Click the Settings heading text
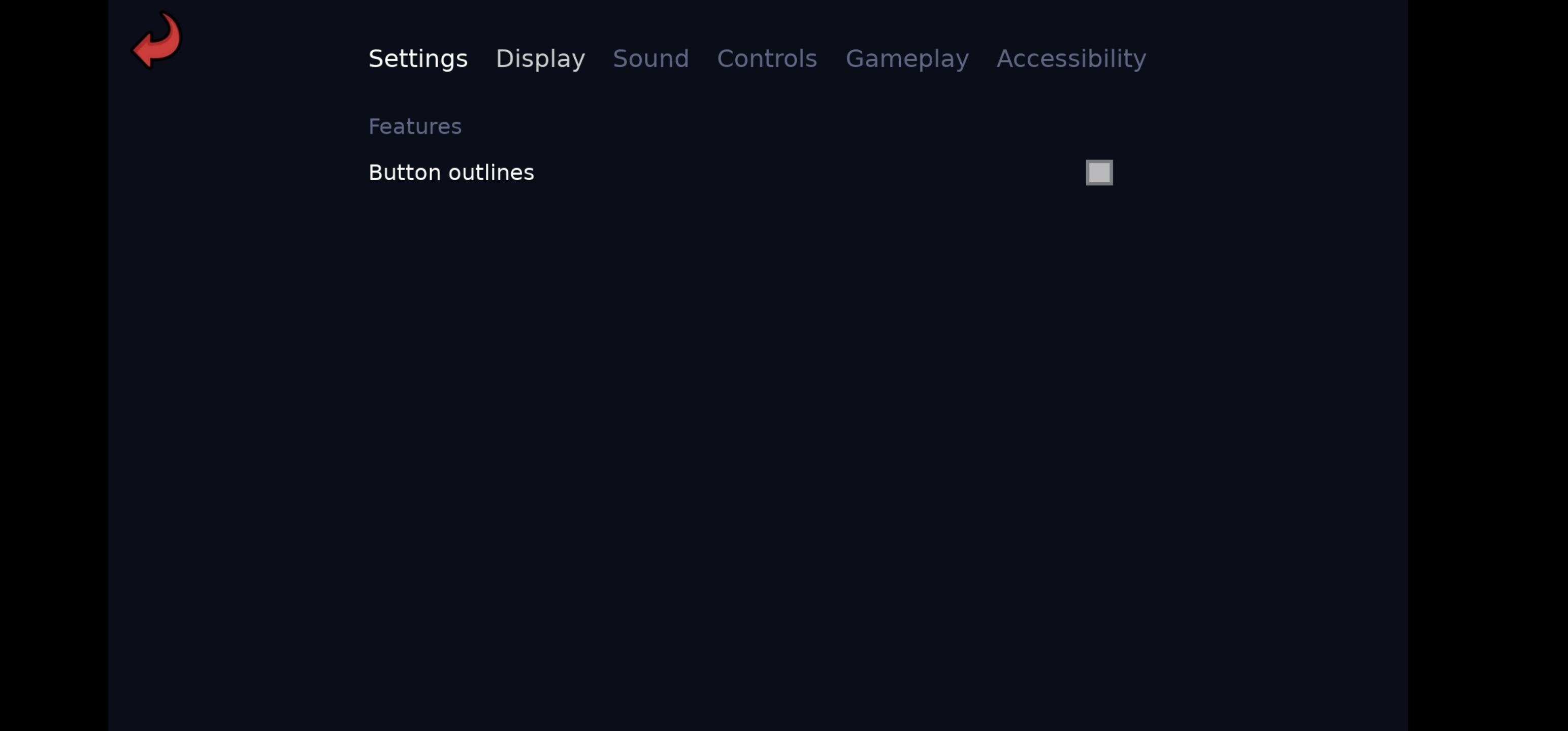 417,58
